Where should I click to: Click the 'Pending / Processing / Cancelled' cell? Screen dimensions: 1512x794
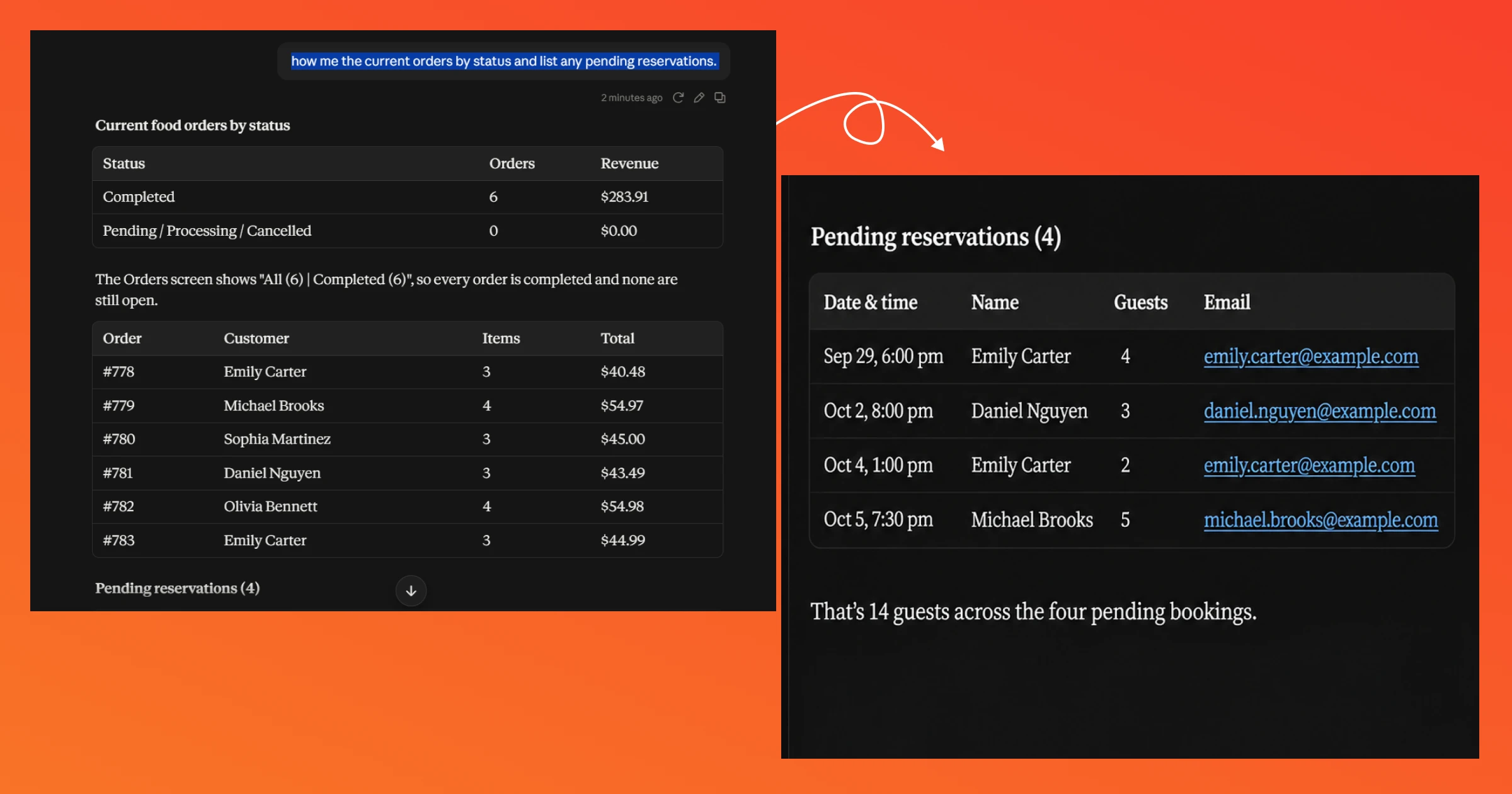pos(207,231)
